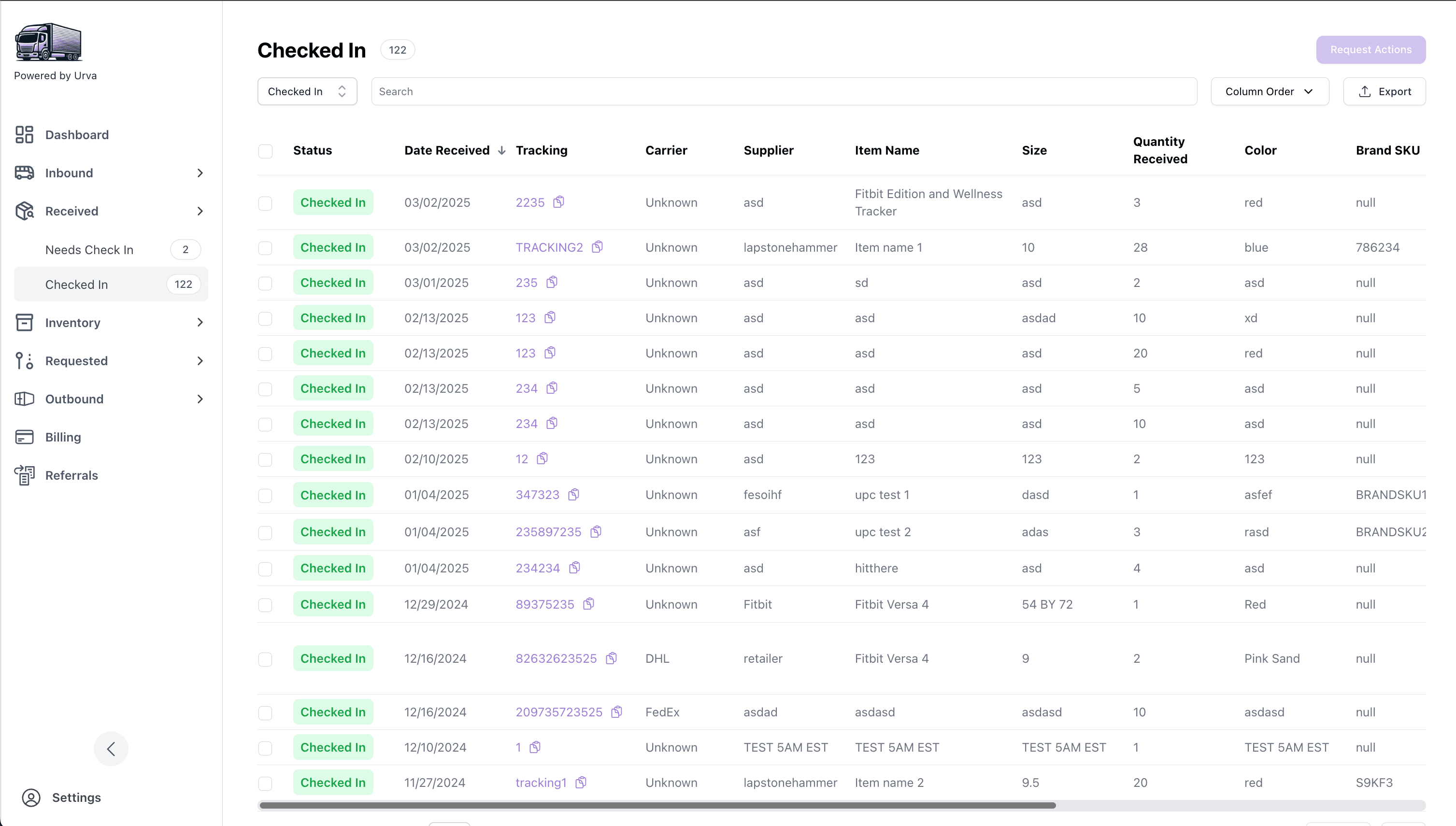1456x826 pixels.
Task: Click the truck logo icon
Action: pyautogui.click(x=49, y=42)
